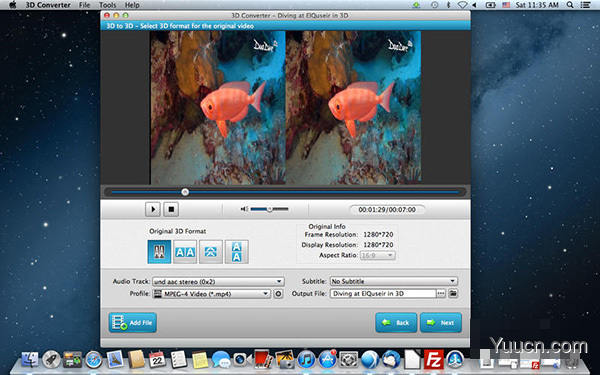Select the side-by-side full-width AA format
This screenshot has height=375, width=600.
(185, 252)
